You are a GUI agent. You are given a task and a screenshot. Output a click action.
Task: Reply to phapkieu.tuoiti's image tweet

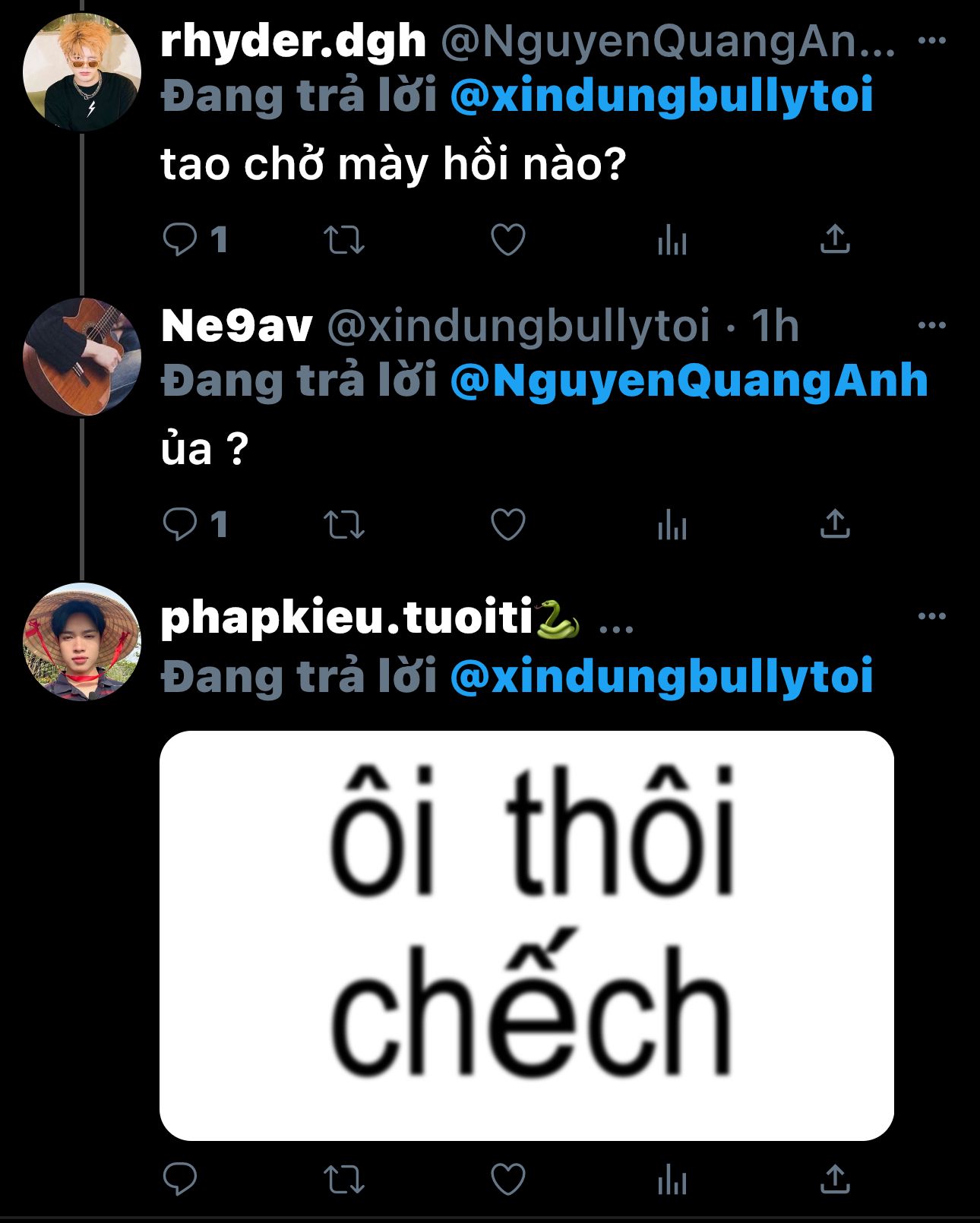[180, 1180]
